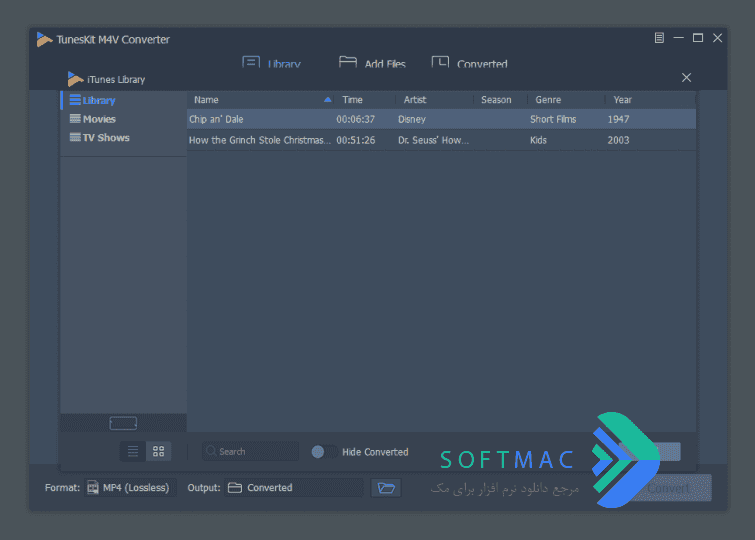Click the Add Files folder icon
Screen dimensions: 755x540
pos(348,62)
